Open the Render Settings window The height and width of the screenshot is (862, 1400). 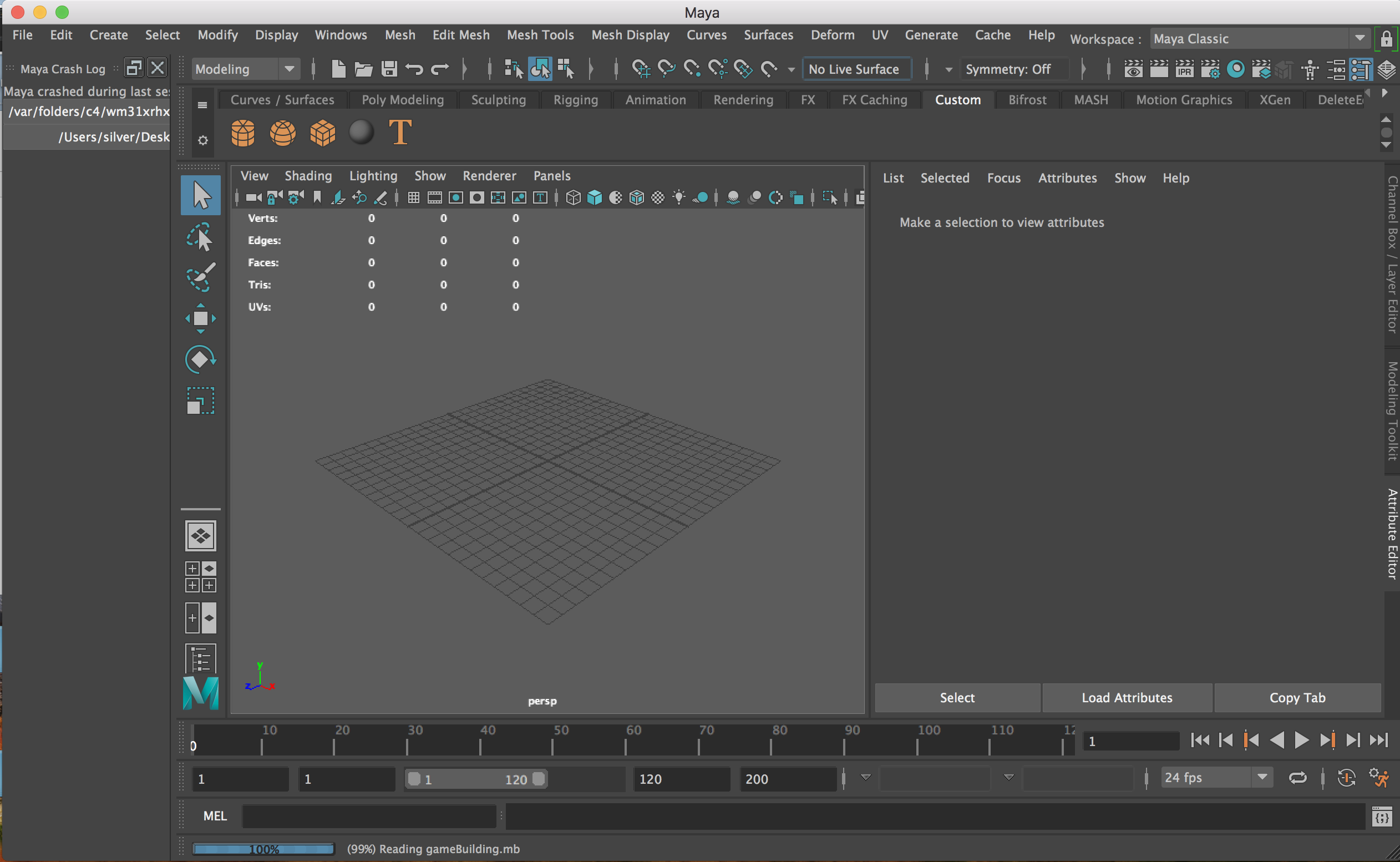pos(1211,69)
